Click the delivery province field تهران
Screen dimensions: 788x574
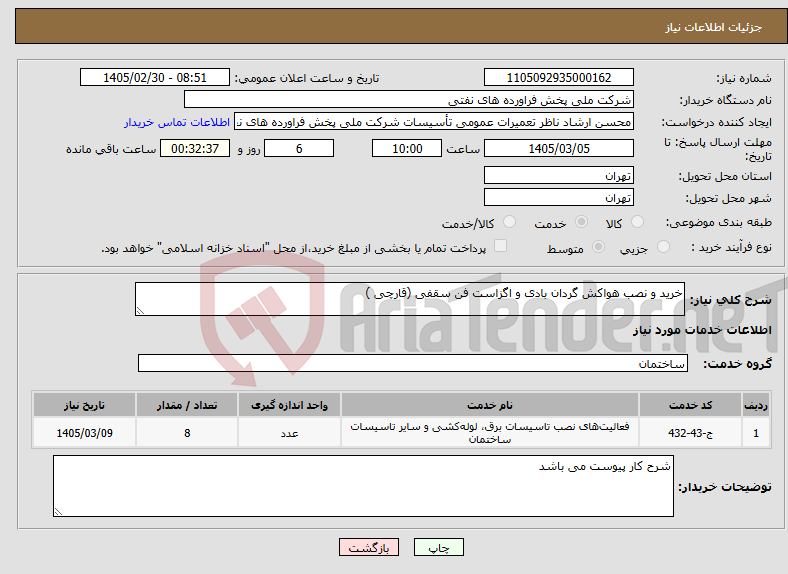pos(559,175)
